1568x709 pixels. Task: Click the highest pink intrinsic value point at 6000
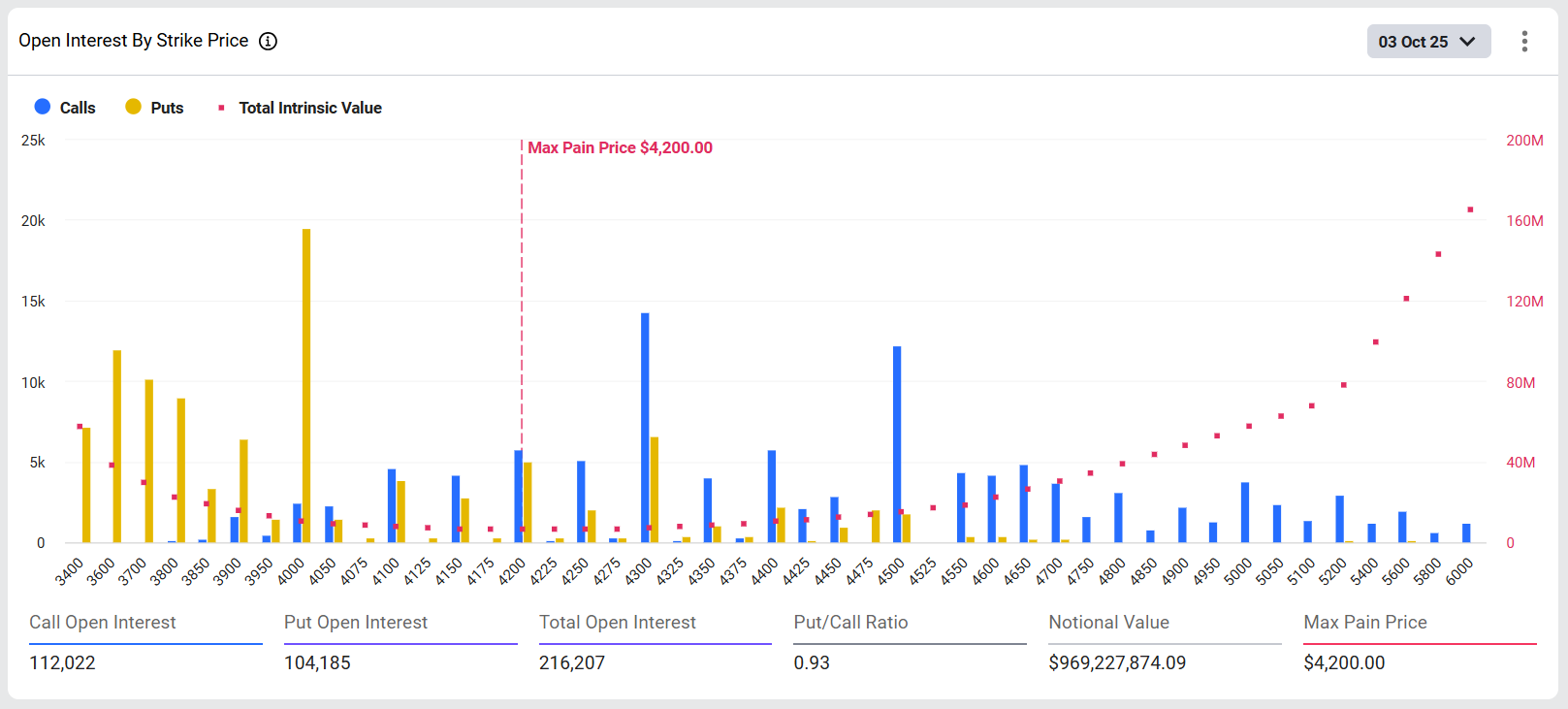1470,209
